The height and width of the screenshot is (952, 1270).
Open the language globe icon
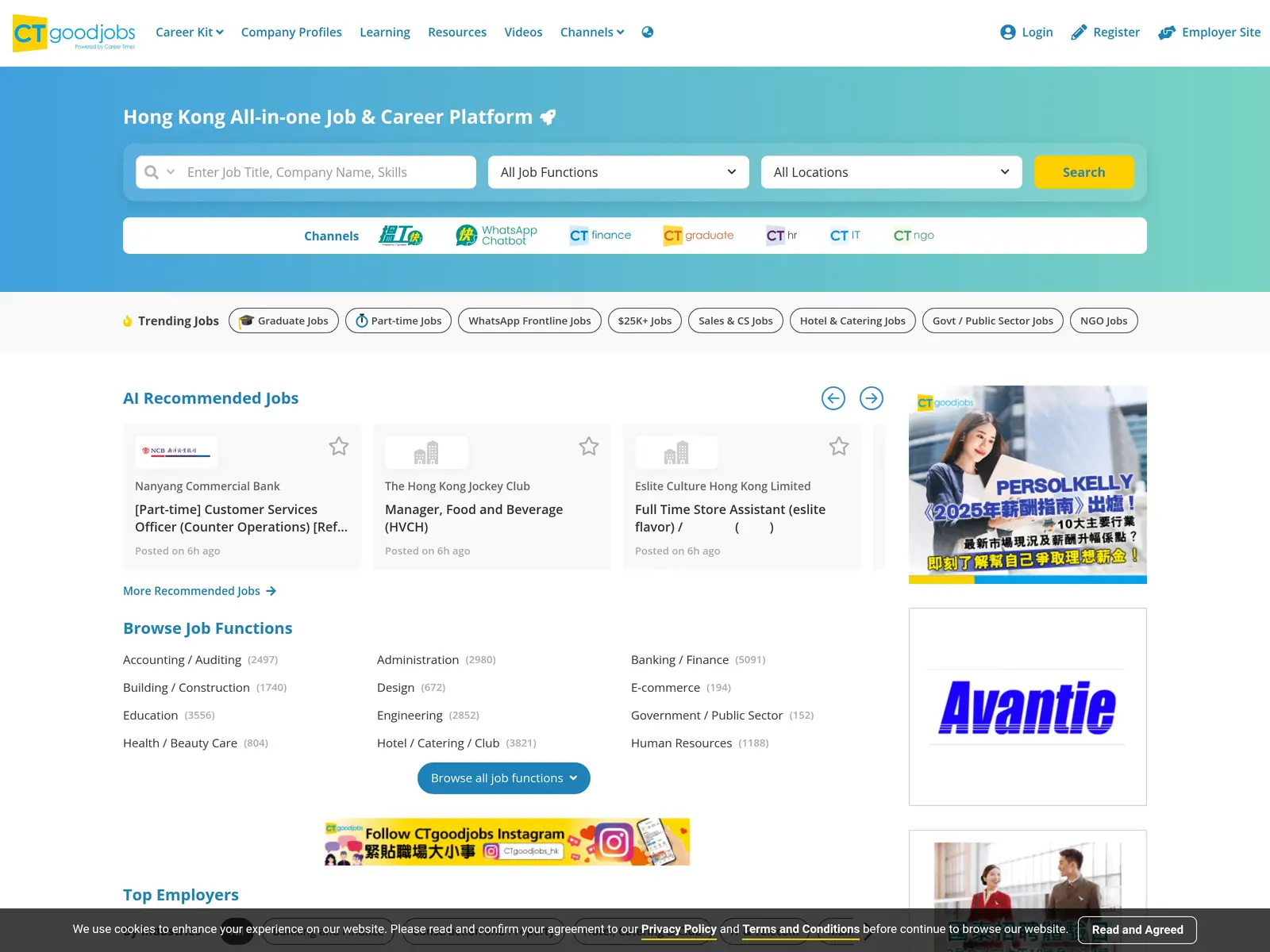click(648, 33)
